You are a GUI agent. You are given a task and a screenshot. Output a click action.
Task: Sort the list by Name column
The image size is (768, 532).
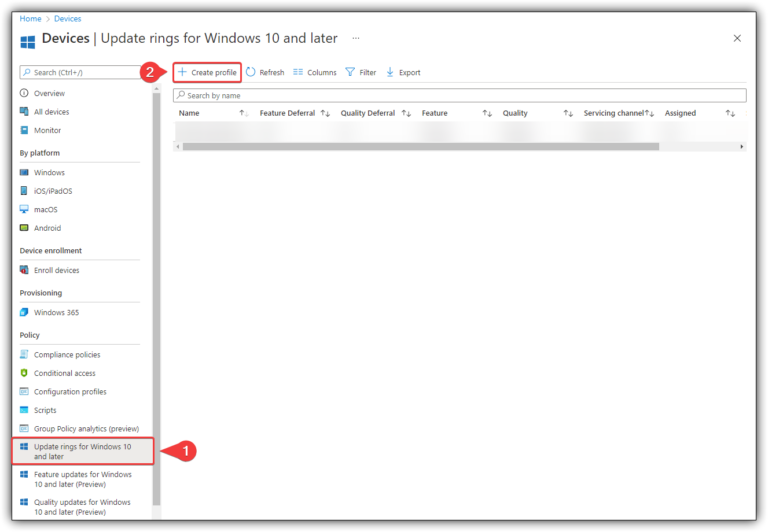189,113
